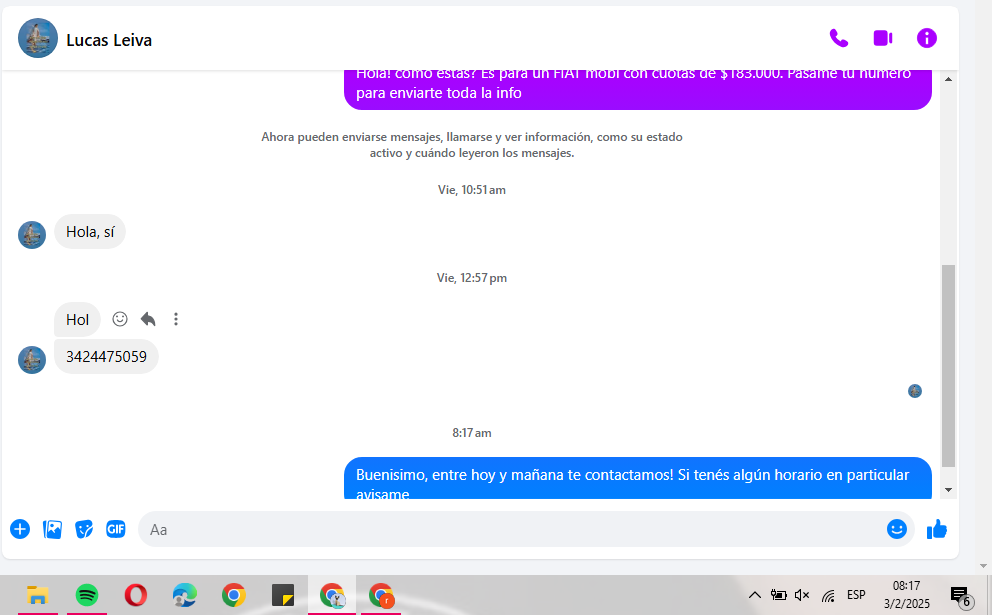Click the "Hola, sí" message bubble

point(90,232)
